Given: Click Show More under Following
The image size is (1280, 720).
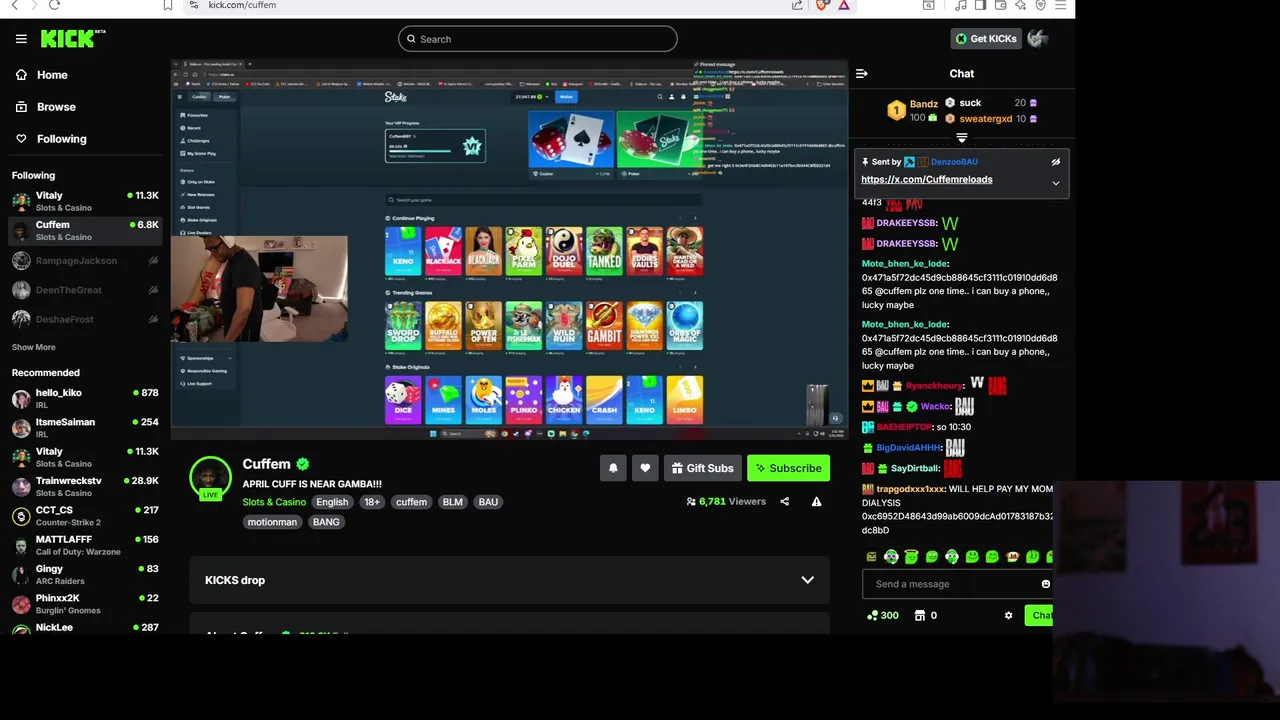Looking at the screenshot, I should pyautogui.click(x=34, y=347).
